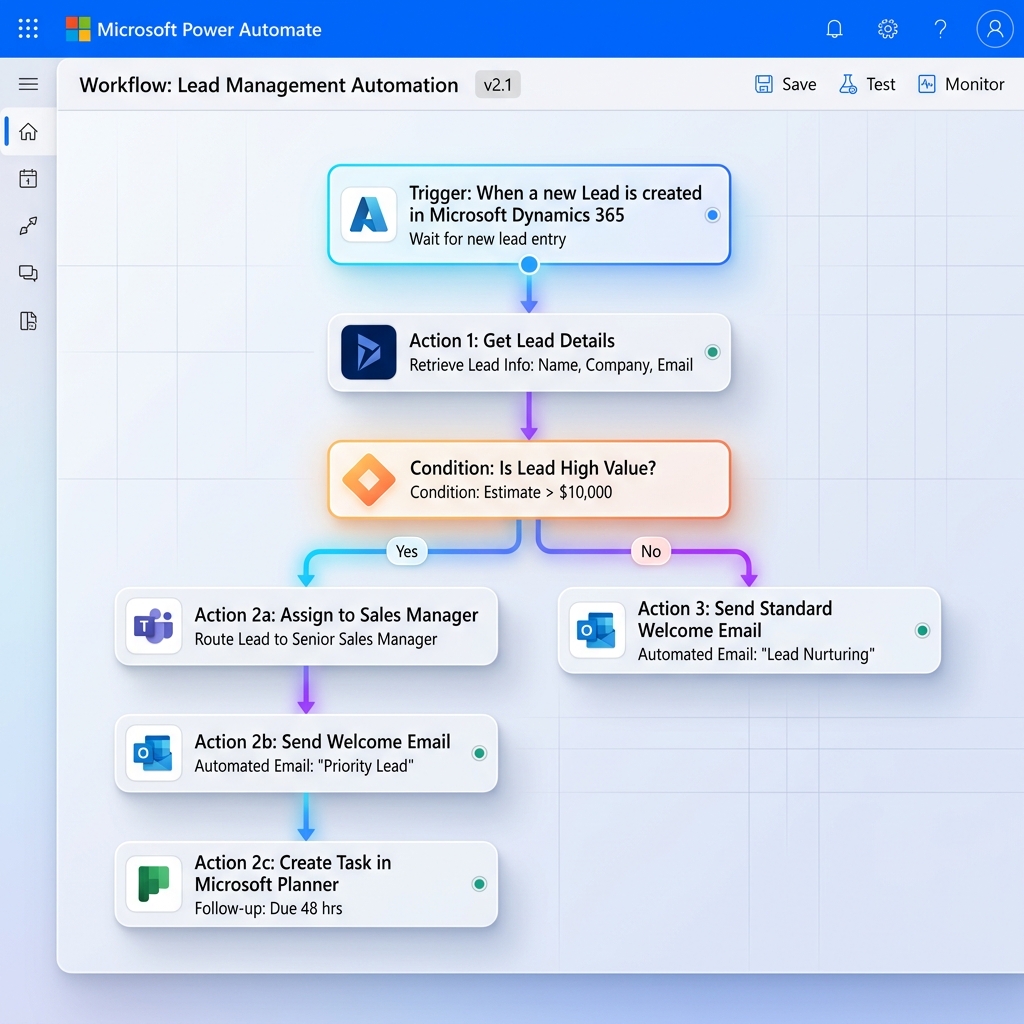Test the workflow
Image resolution: width=1024 pixels, height=1024 pixels.
[867, 84]
